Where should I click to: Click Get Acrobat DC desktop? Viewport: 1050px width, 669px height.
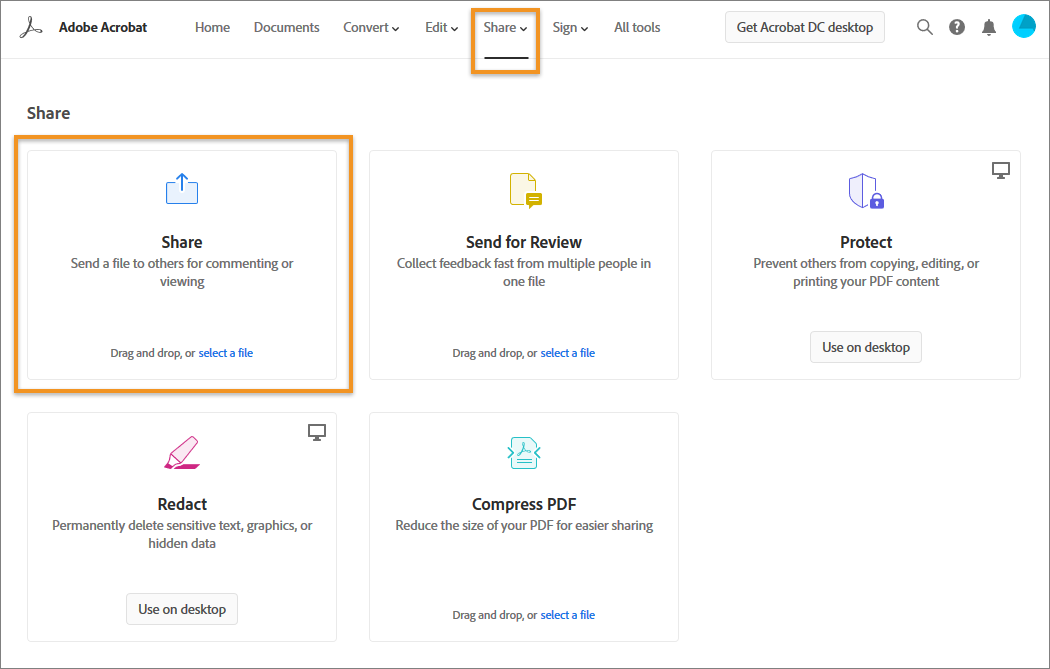tap(804, 27)
